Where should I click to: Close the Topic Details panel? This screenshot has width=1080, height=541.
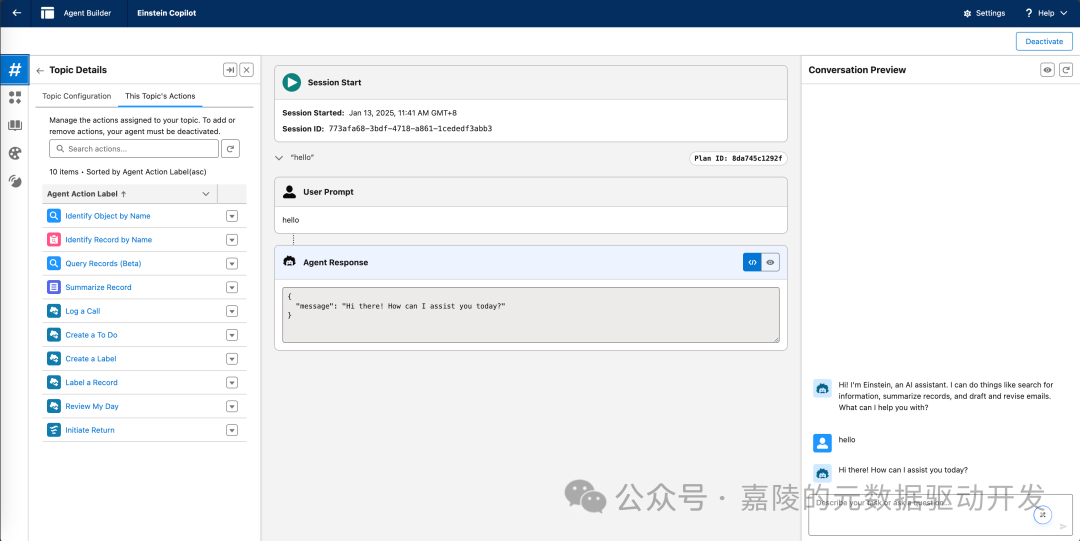coord(247,70)
